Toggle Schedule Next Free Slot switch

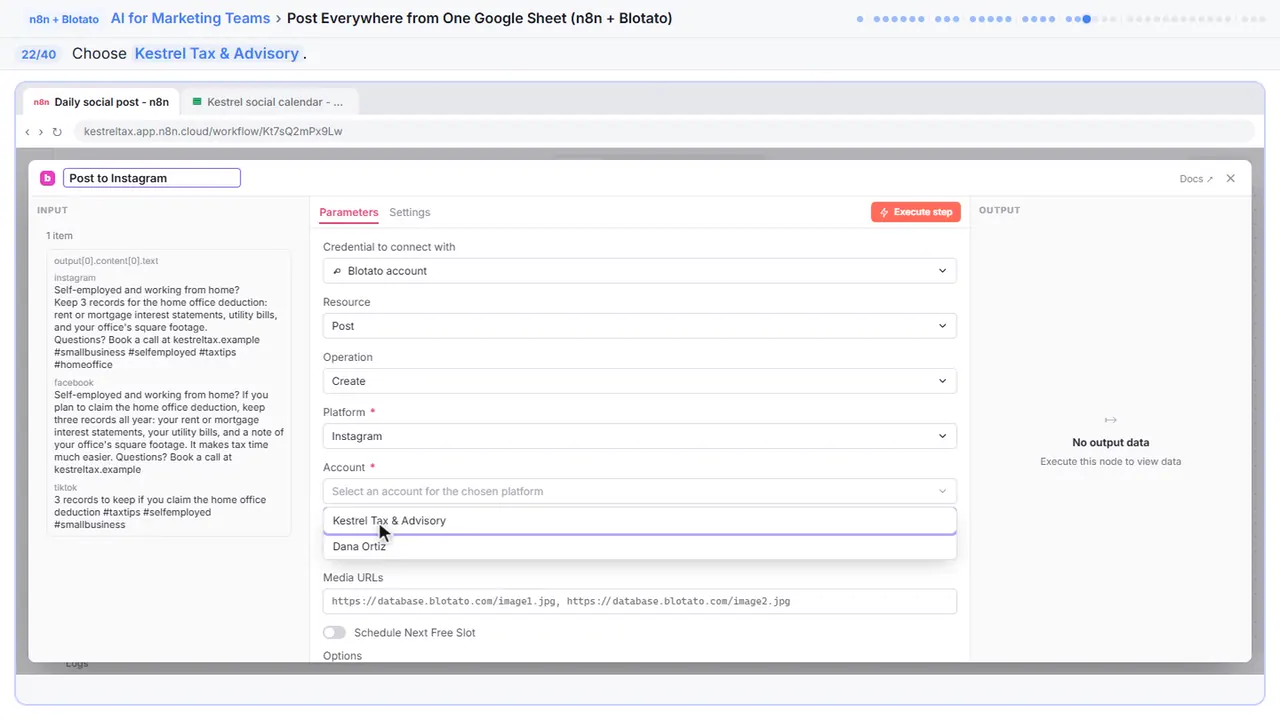pos(334,633)
